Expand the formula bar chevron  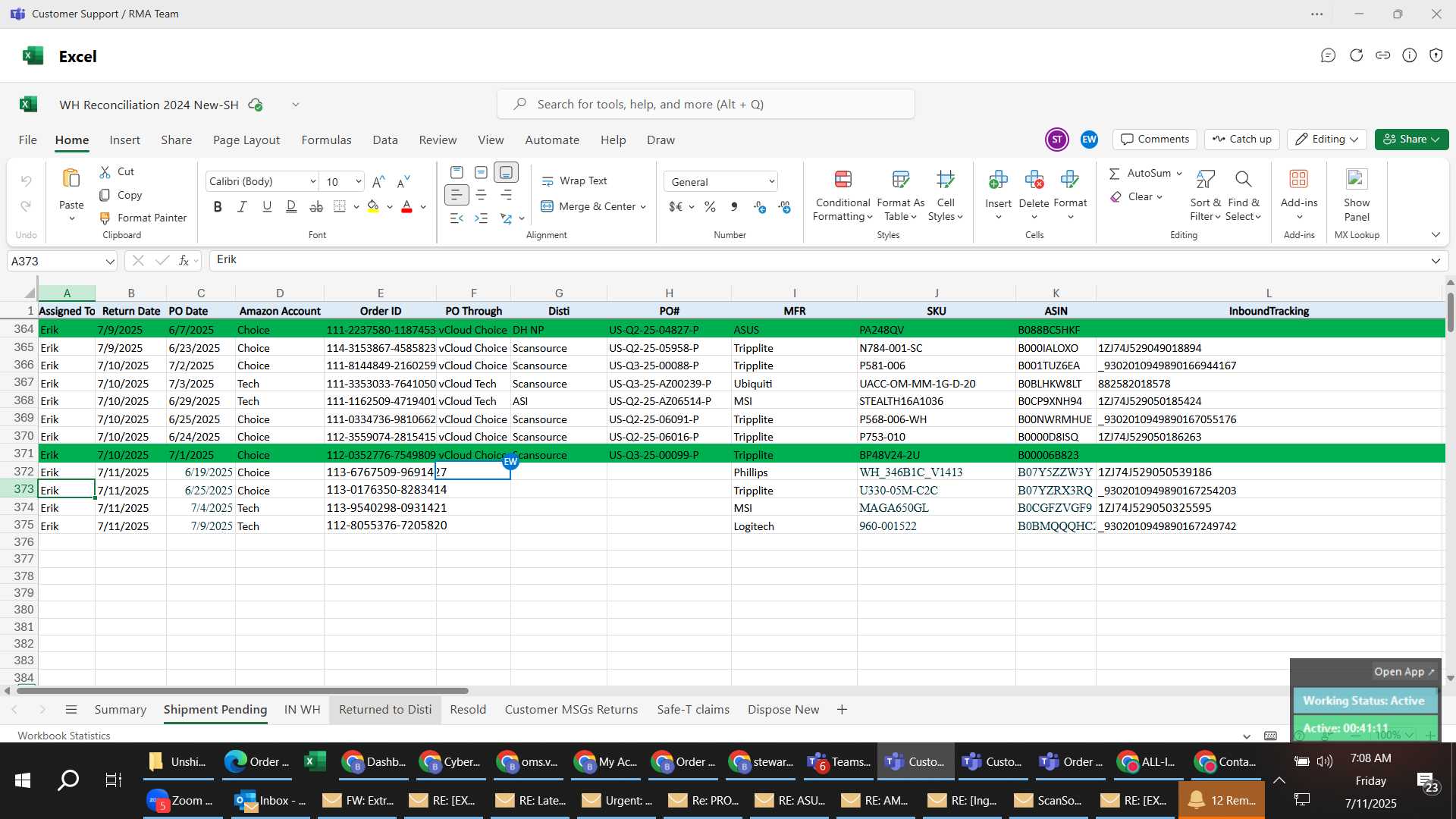pos(1436,261)
